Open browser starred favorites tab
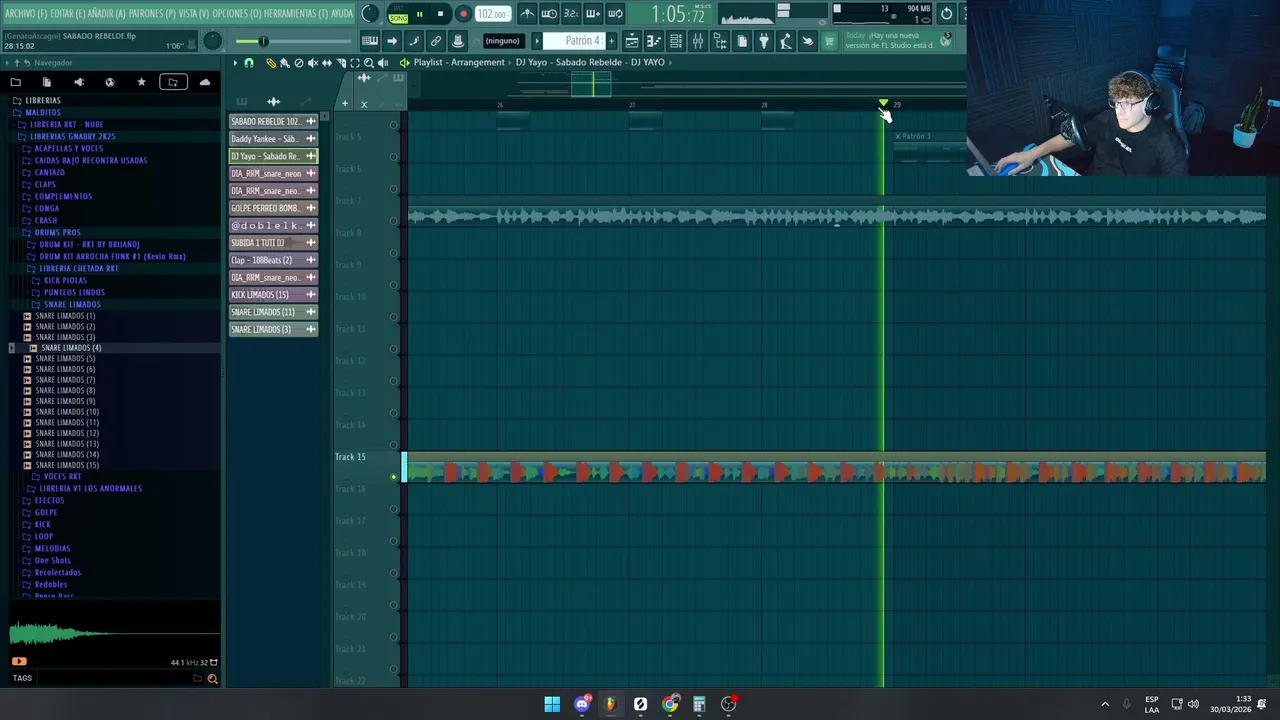This screenshot has height=720, width=1280. tap(141, 82)
